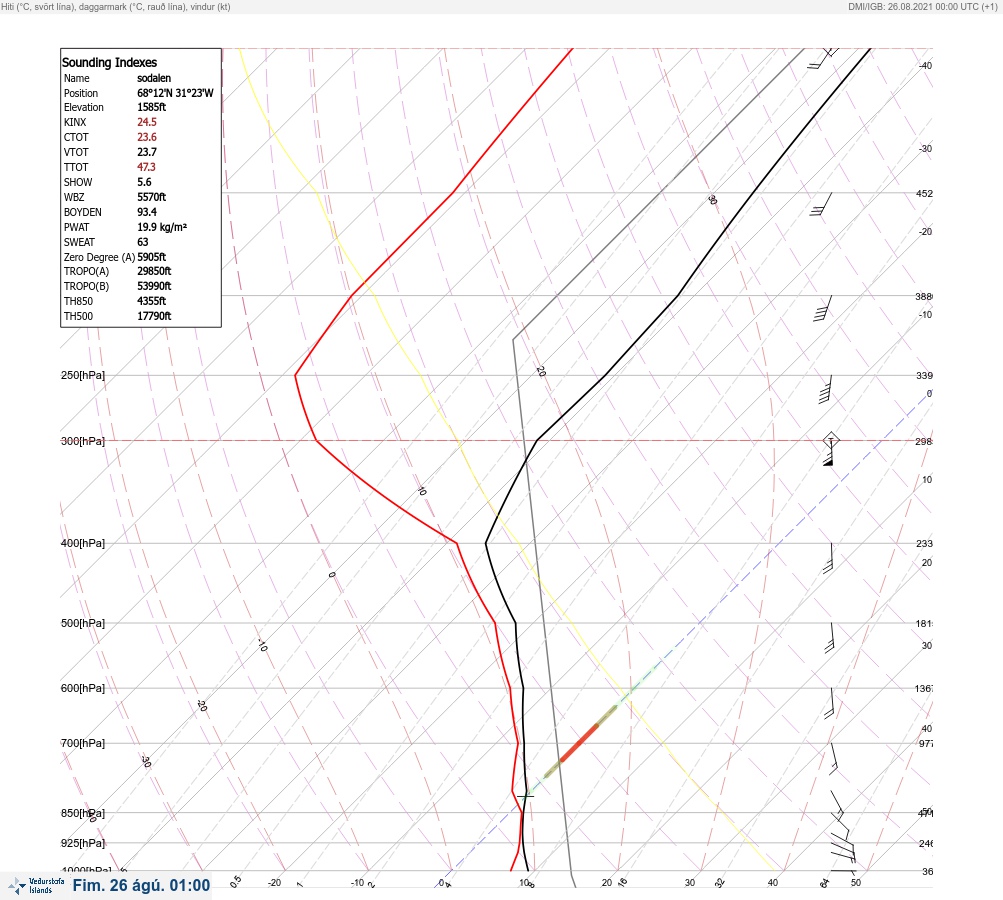The image size is (1003, 900).
Task: Click the TTOT value 47.3
Action: 146,167
